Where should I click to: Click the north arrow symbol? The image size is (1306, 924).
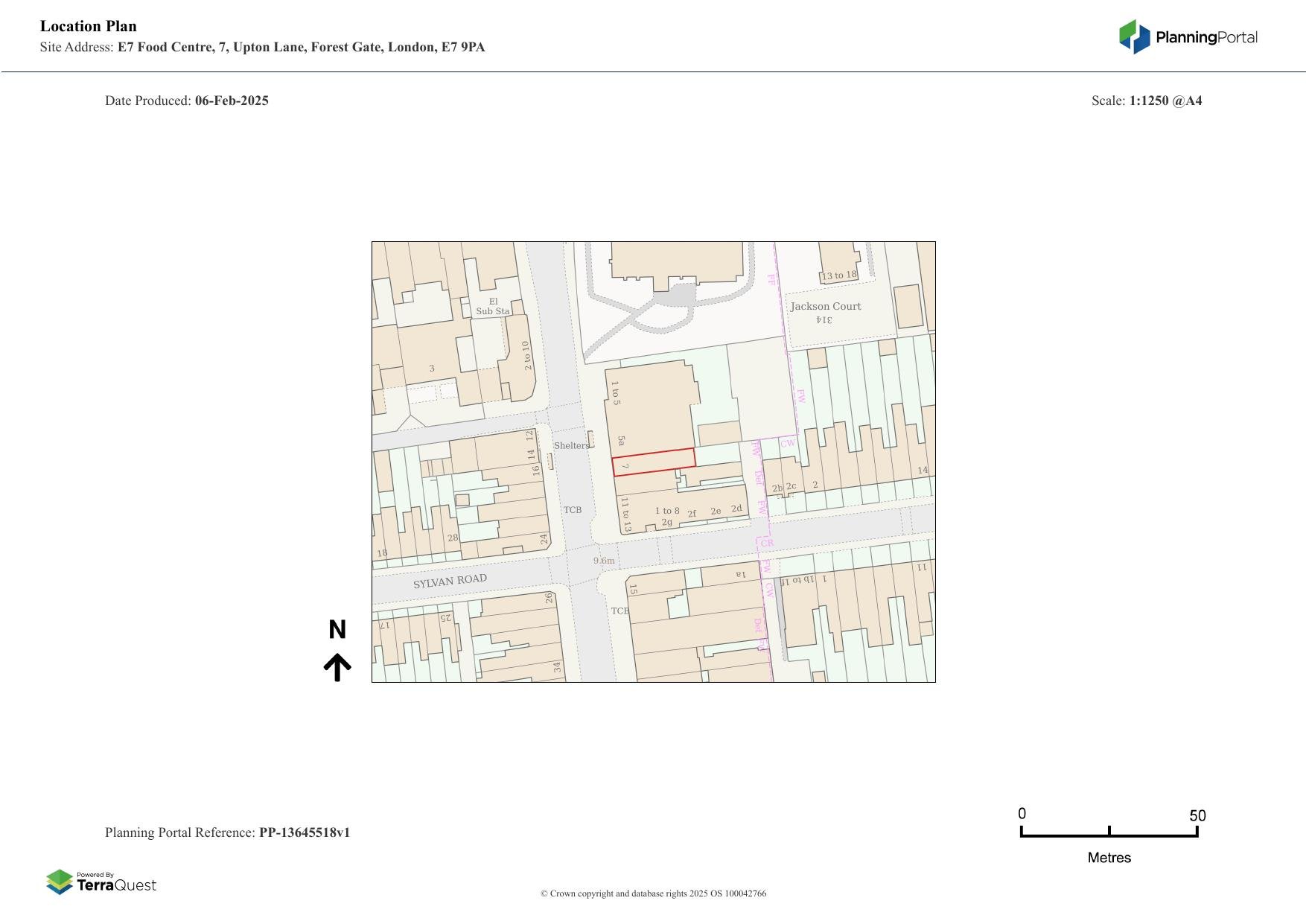point(337,667)
